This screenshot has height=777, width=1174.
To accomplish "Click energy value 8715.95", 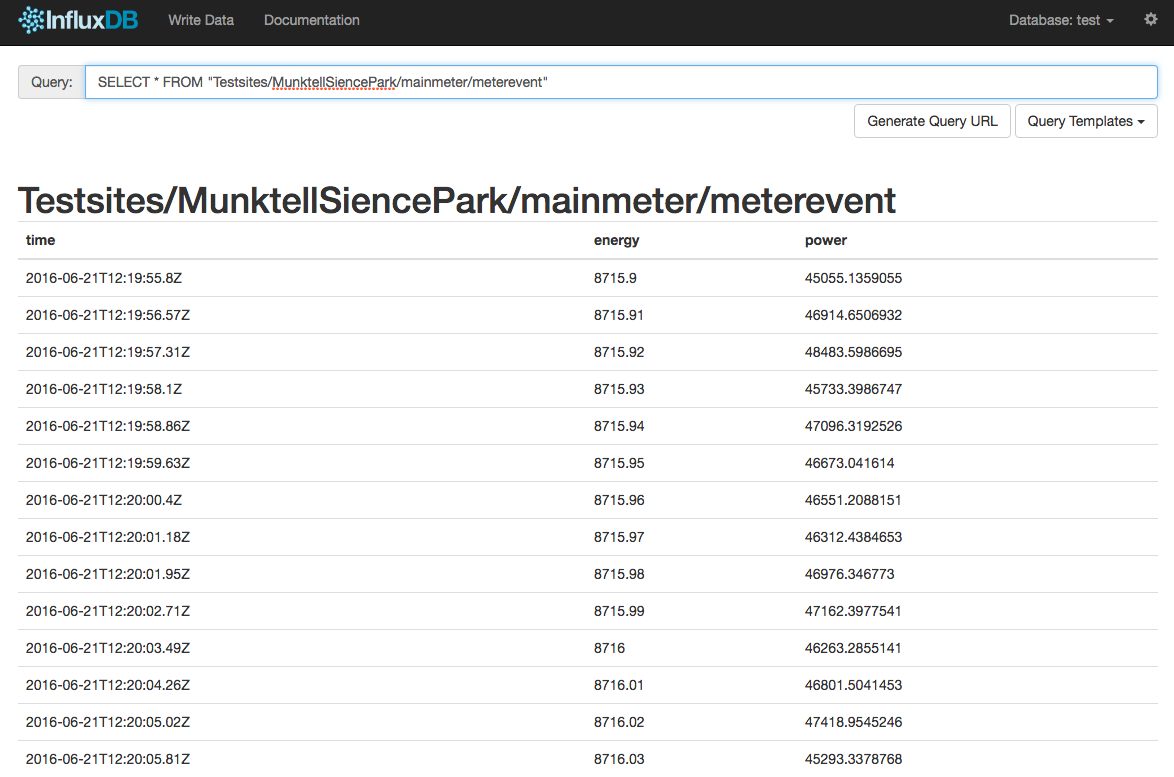I will [619, 463].
